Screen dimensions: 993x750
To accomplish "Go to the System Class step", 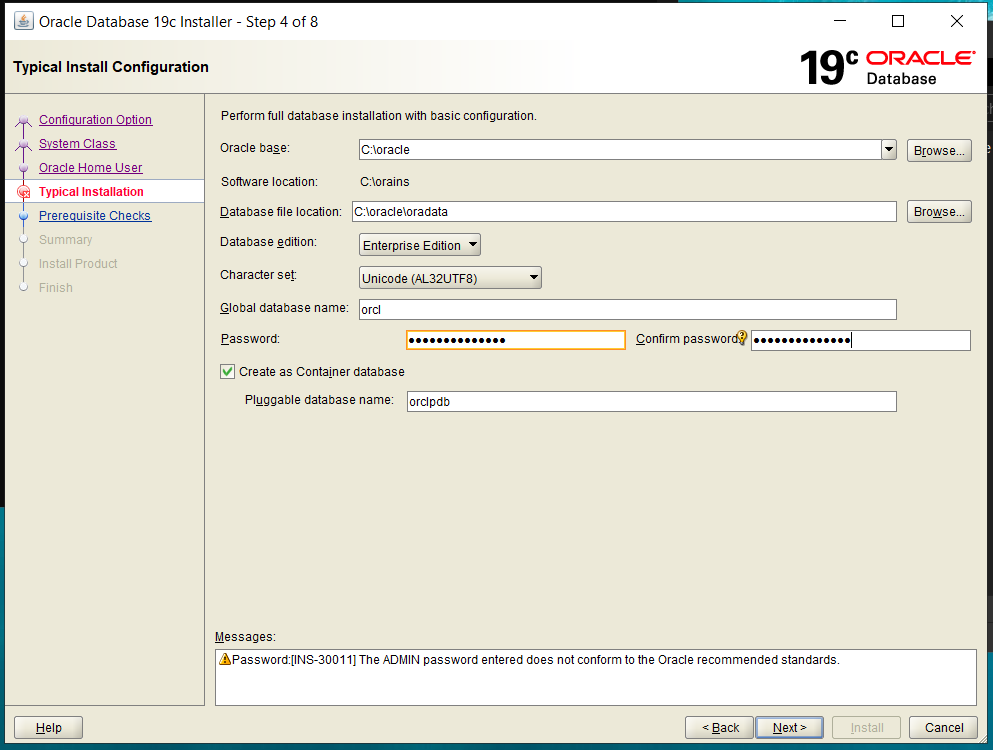I will (x=77, y=144).
